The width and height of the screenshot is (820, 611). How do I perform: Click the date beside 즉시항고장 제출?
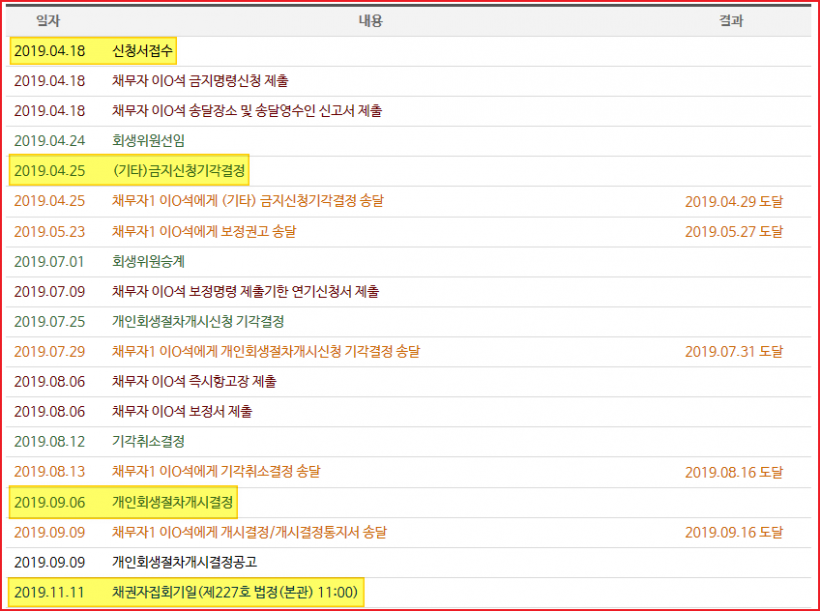click(49, 381)
